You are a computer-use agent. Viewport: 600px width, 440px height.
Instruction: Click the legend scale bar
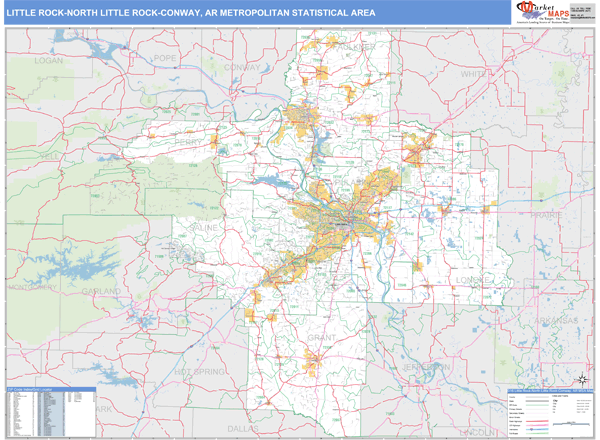571,424
